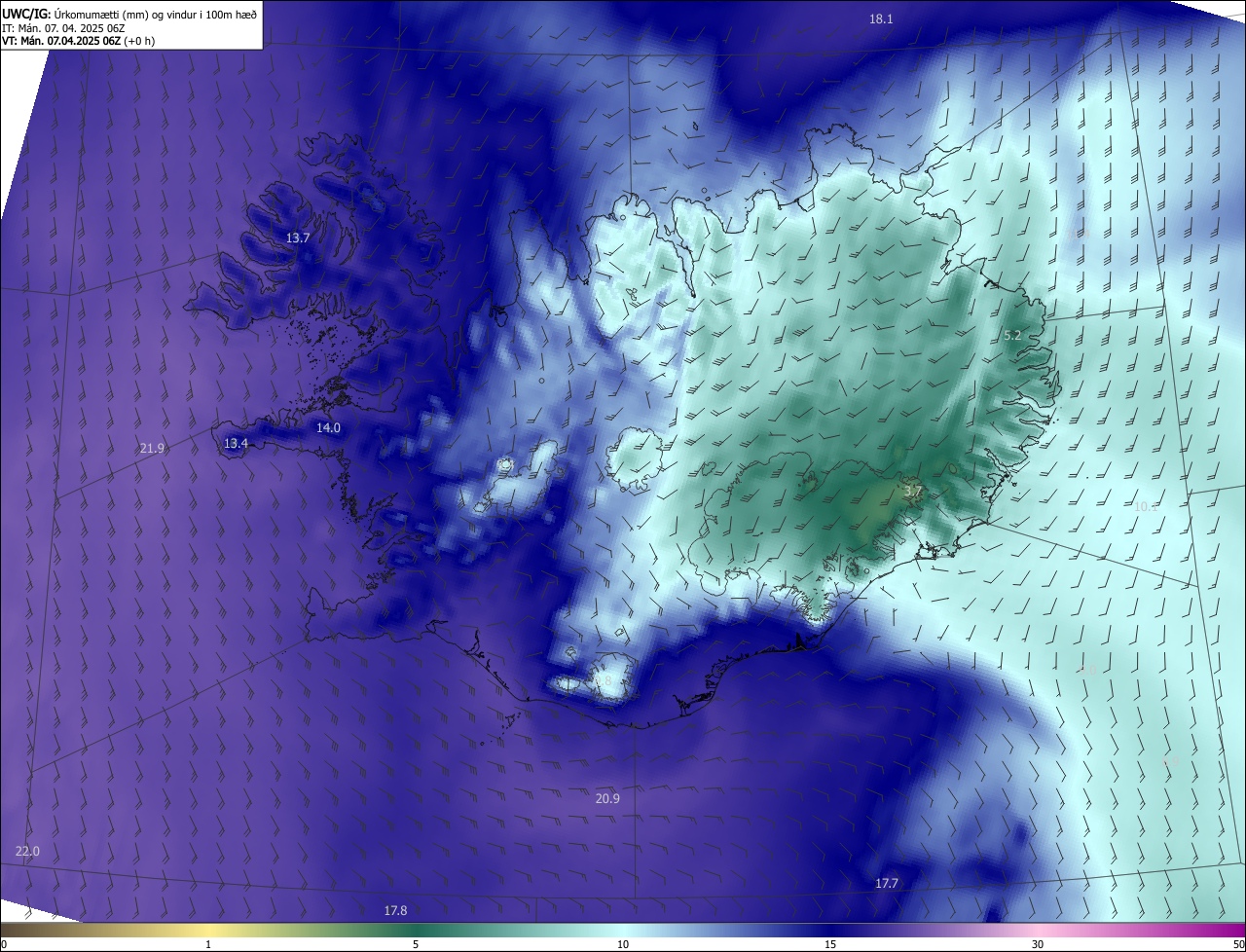Image resolution: width=1246 pixels, height=952 pixels.
Task: Click the yellow segment of color scale
Action: click(x=209, y=930)
